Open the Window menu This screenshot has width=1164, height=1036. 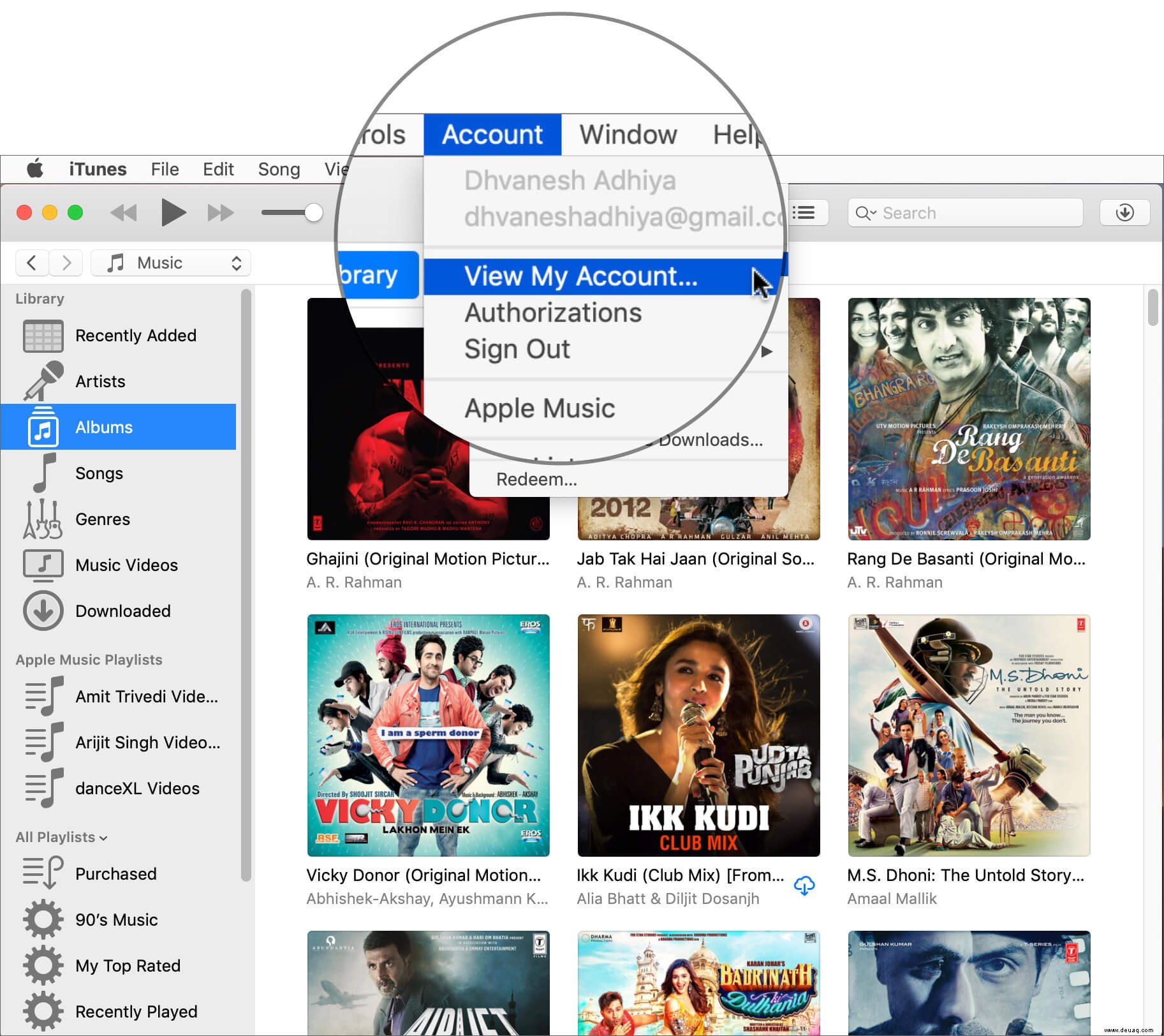pos(628,135)
